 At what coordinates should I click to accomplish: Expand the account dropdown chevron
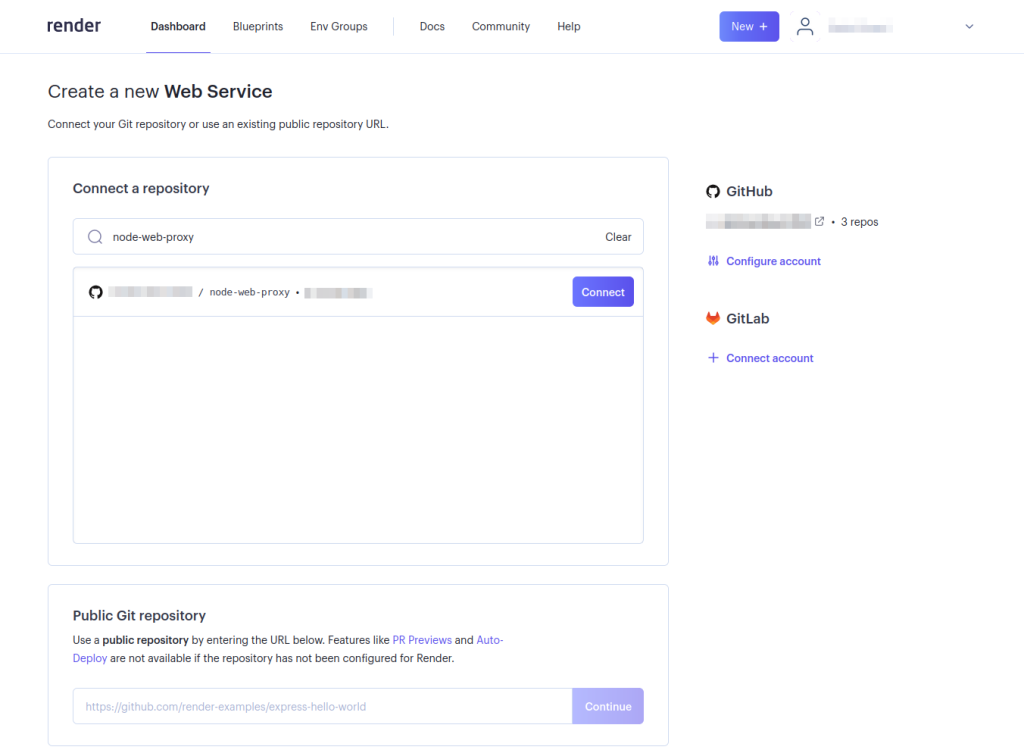968,27
